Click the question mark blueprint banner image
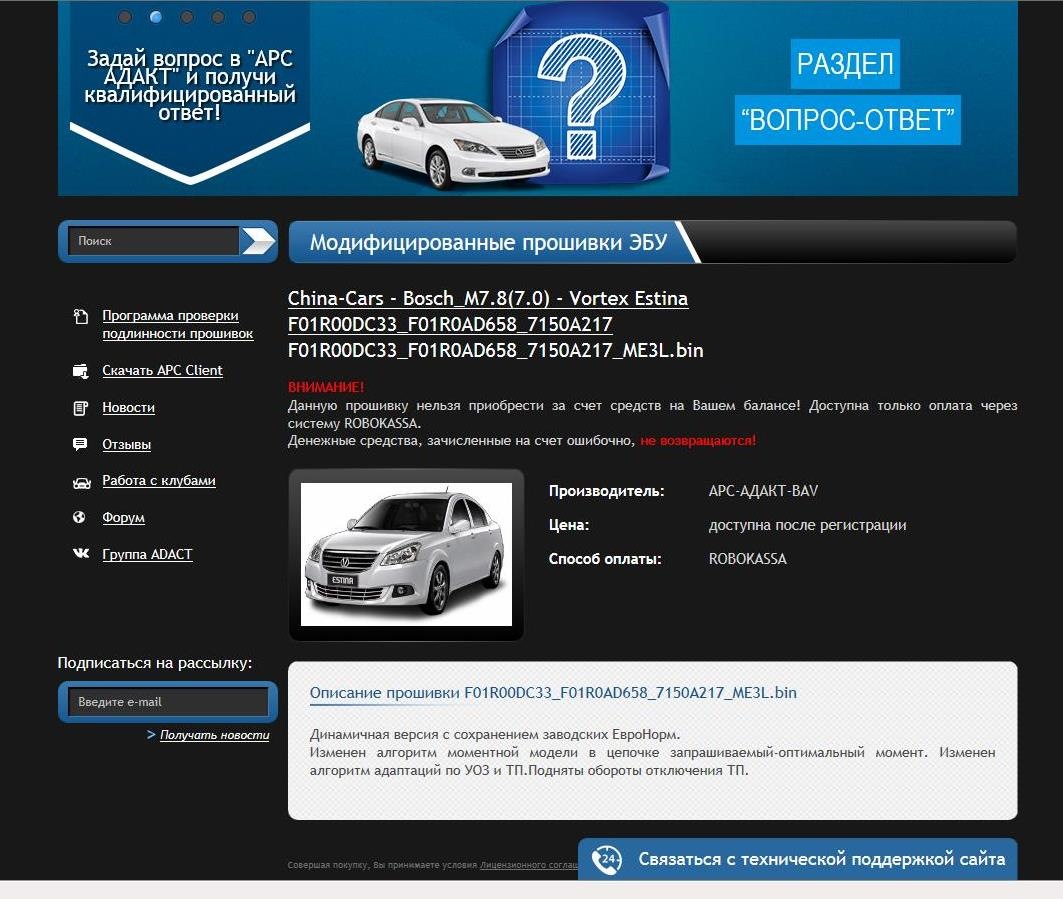This screenshot has height=899, width=1063. 581,95
